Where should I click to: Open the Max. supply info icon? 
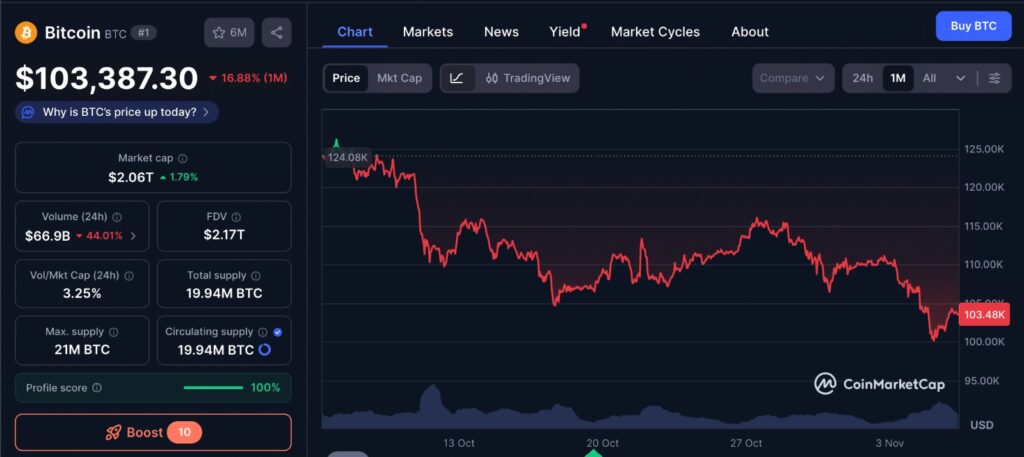[x=114, y=332]
